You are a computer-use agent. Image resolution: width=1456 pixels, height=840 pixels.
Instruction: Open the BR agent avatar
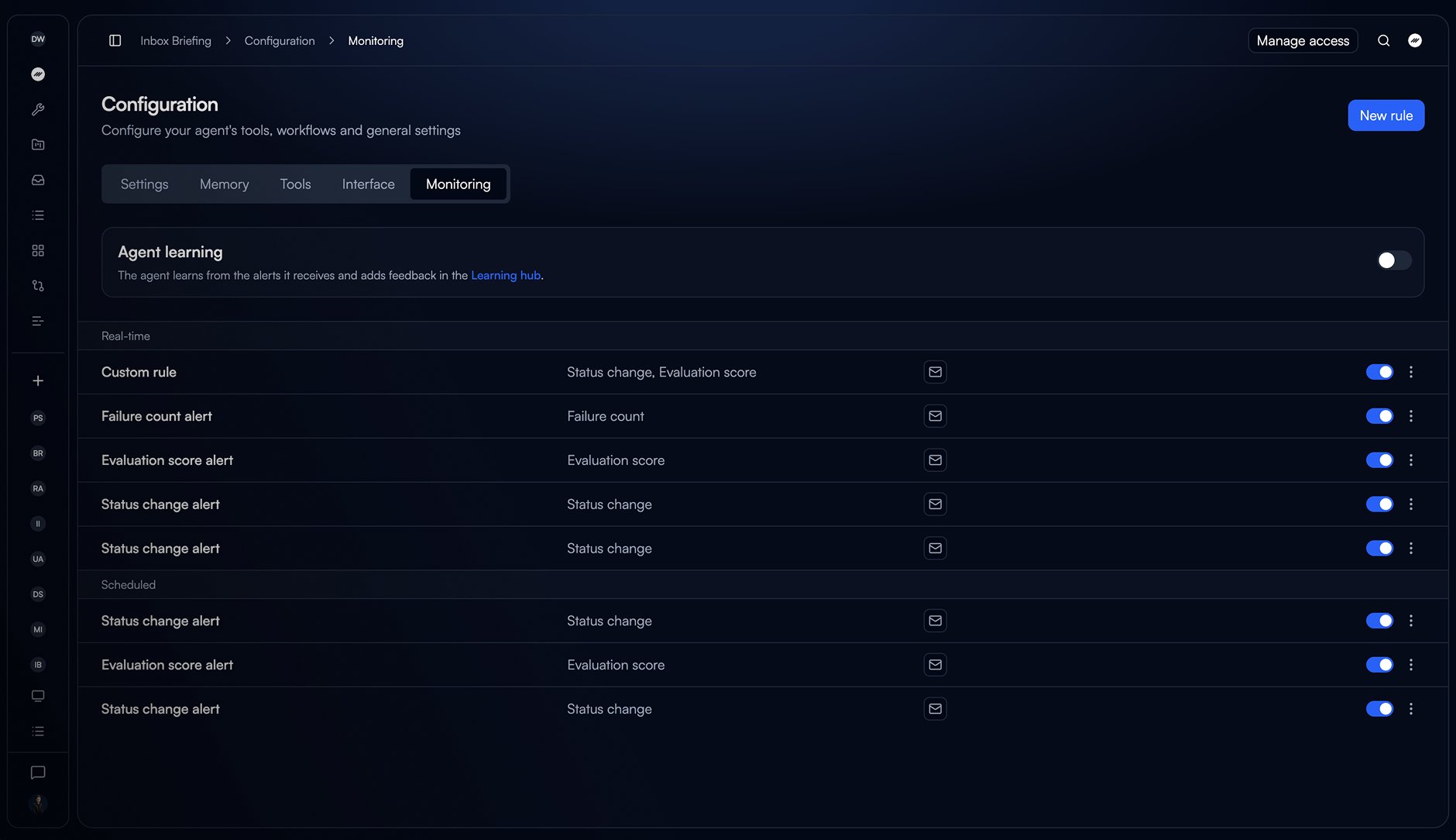(38, 453)
